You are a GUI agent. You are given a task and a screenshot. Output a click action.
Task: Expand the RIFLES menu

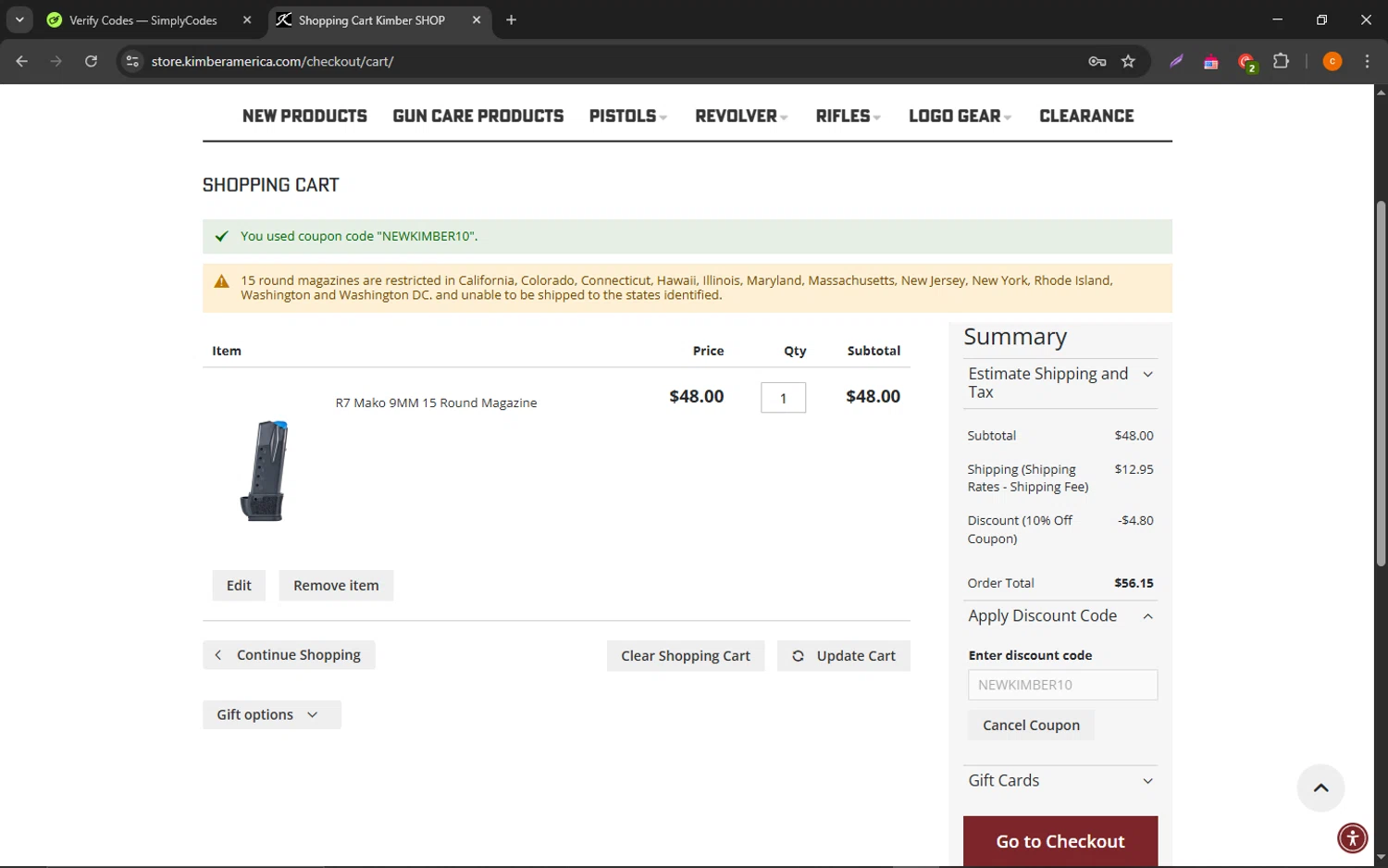click(x=848, y=116)
